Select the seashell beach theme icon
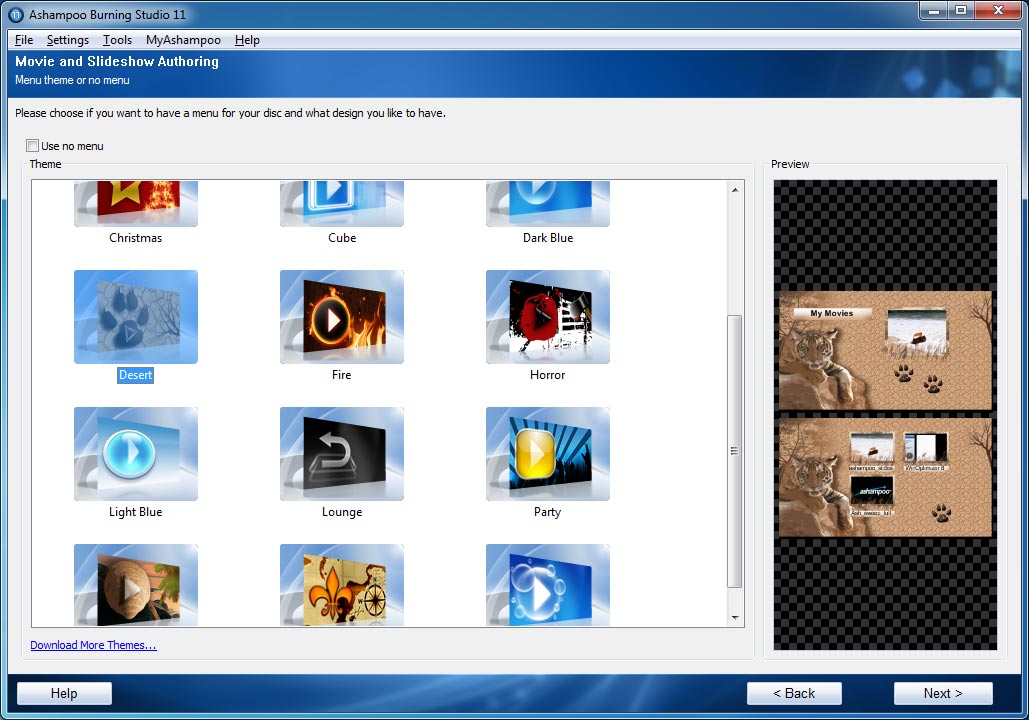The width and height of the screenshot is (1029, 720). coord(136,585)
